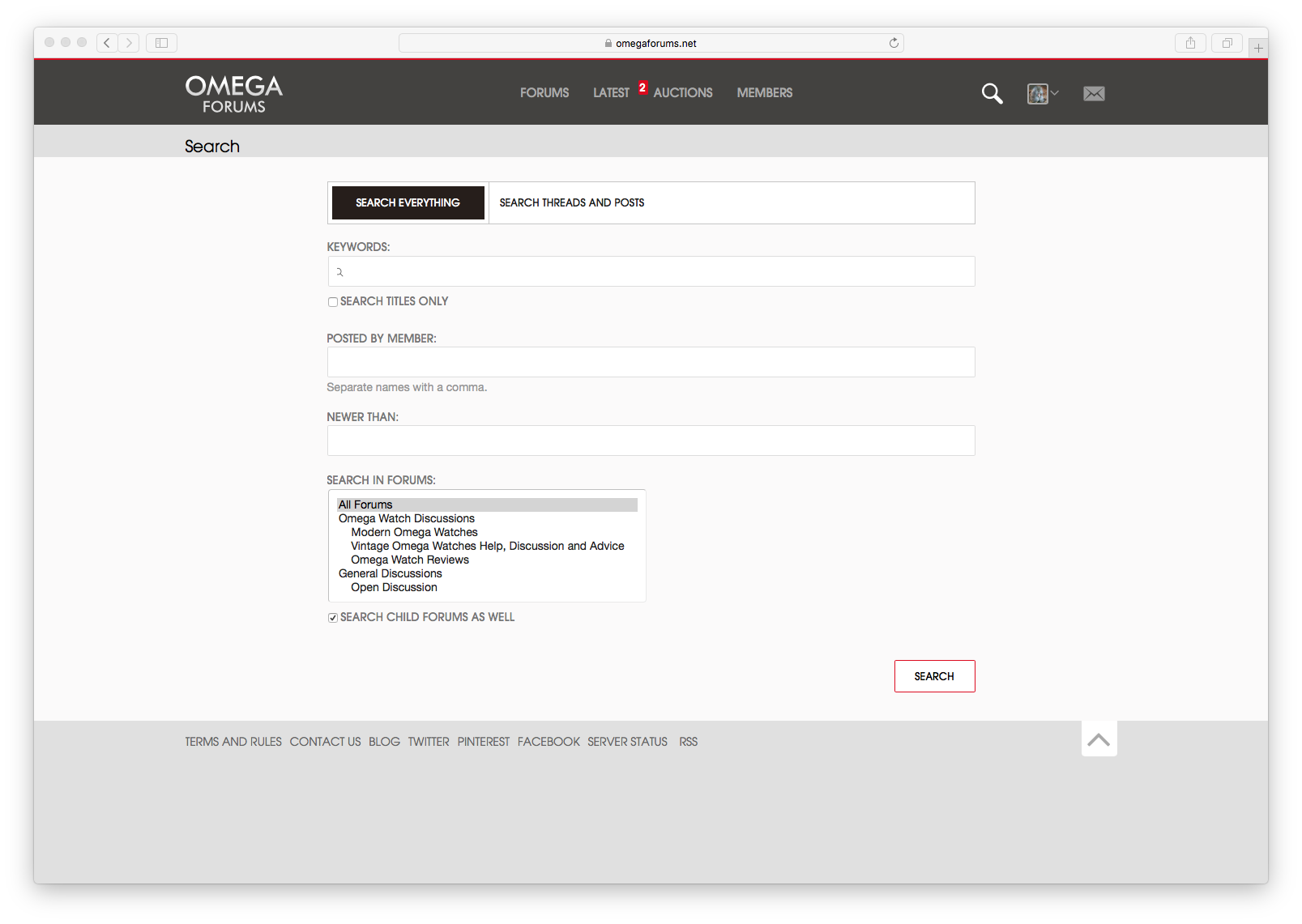Switch to Search Threads and Posts tab

tap(571, 202)
